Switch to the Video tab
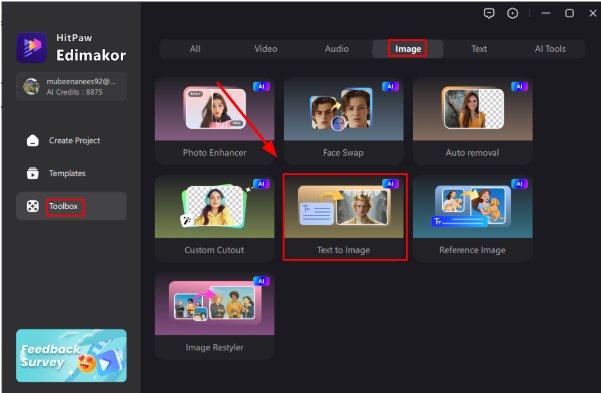The image size is (601, 393). tap(266, 49)
